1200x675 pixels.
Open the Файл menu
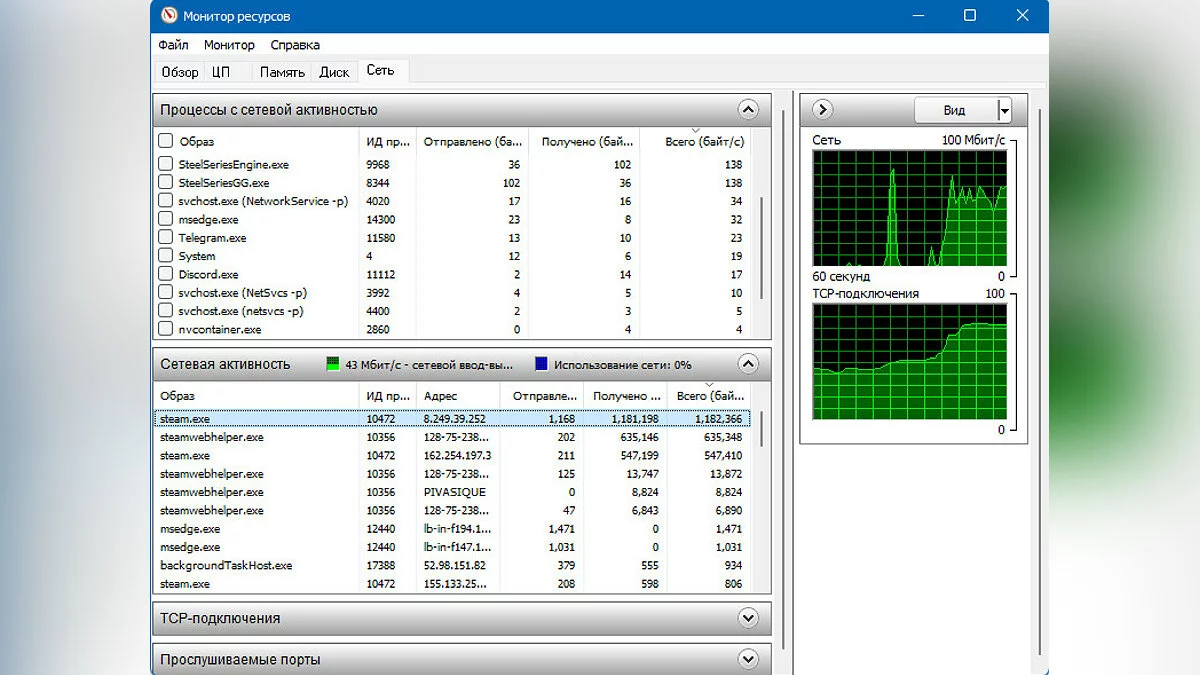(x=173, y=45)
